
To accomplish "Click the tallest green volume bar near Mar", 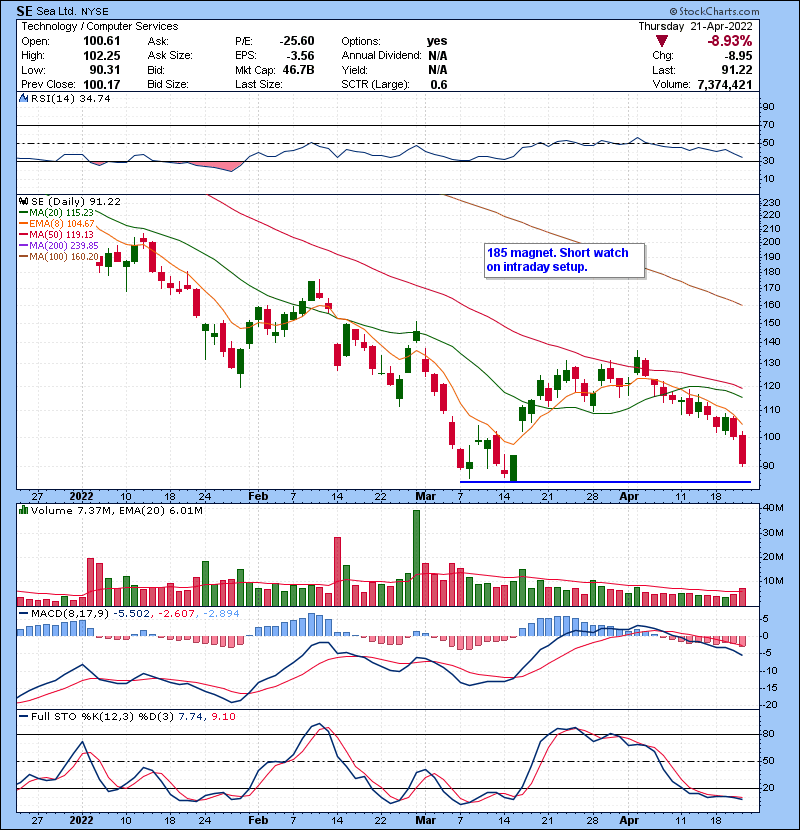I will pyautogui.click(x=416, y=558).
